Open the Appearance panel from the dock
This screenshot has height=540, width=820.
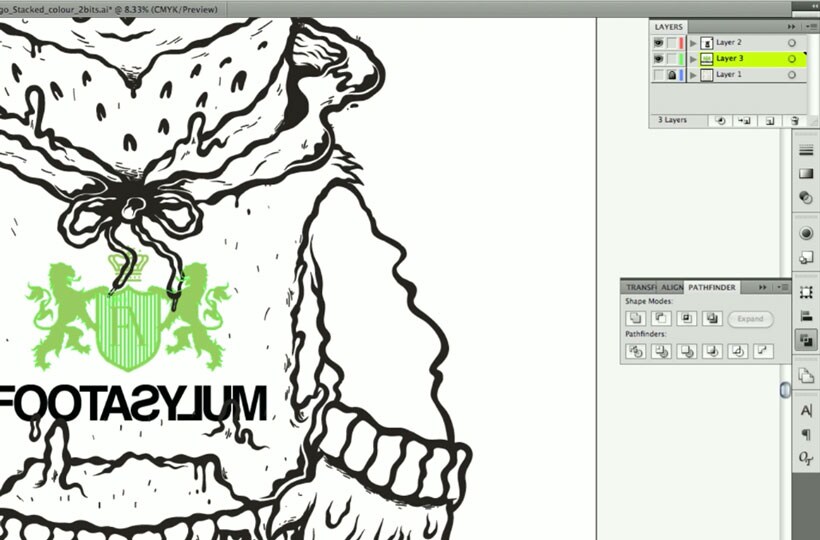(806, 233)
